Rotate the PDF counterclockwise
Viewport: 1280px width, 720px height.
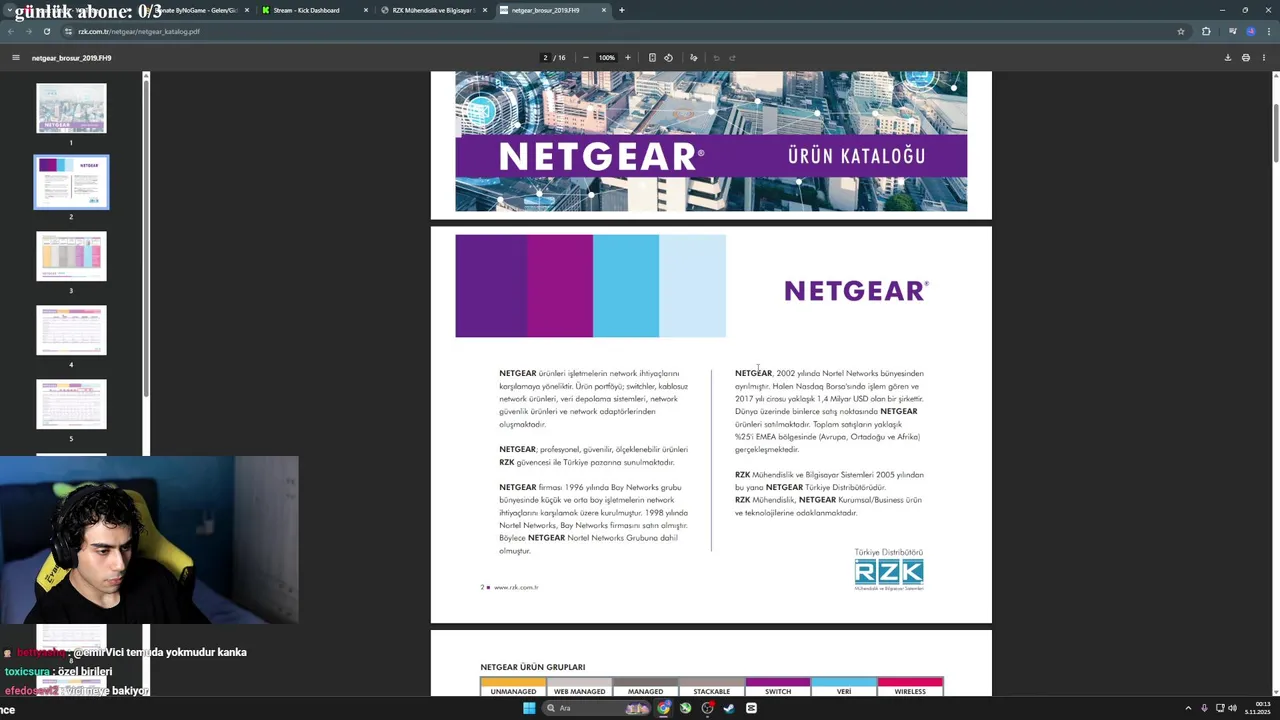[669, 58]
